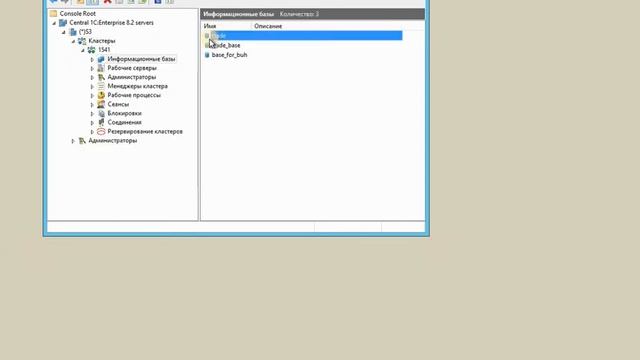Expand the Рабочие серверы node
This screenshot has height=360, width=640.
[92, 69]
